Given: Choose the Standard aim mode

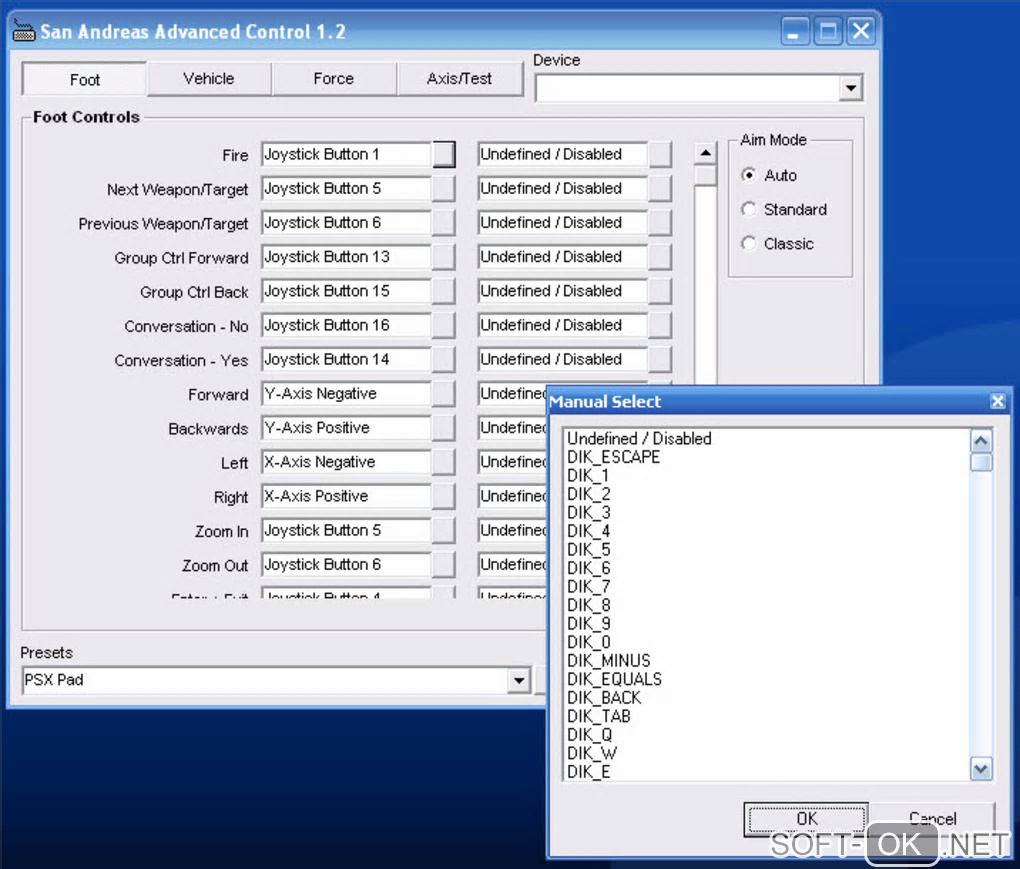Looking at the screenshot, I should click(749, 209).
